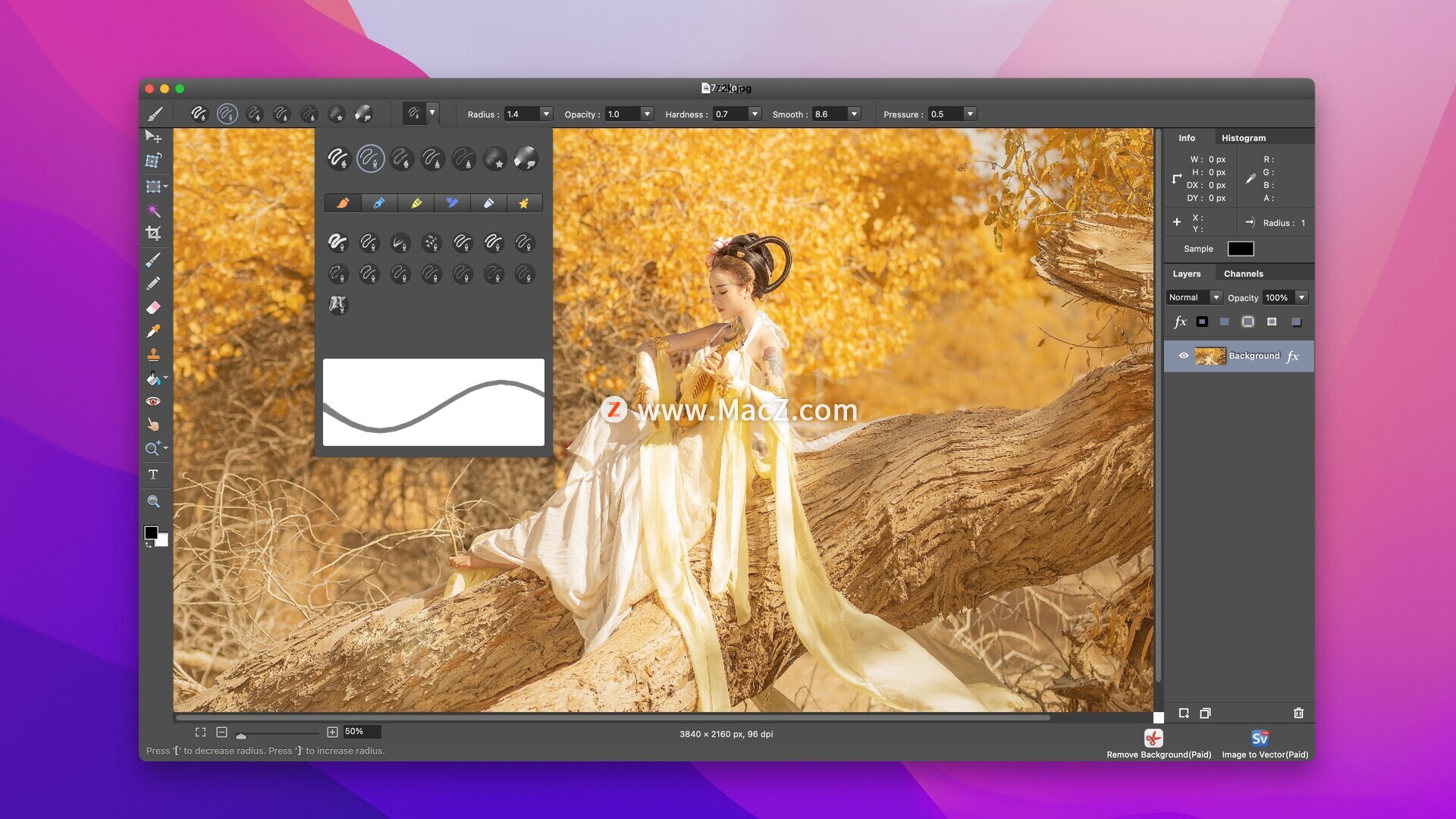The image size is (1456, 819).
Task: Activate the Red Eye removal tool
Action: tap(153, 401)
